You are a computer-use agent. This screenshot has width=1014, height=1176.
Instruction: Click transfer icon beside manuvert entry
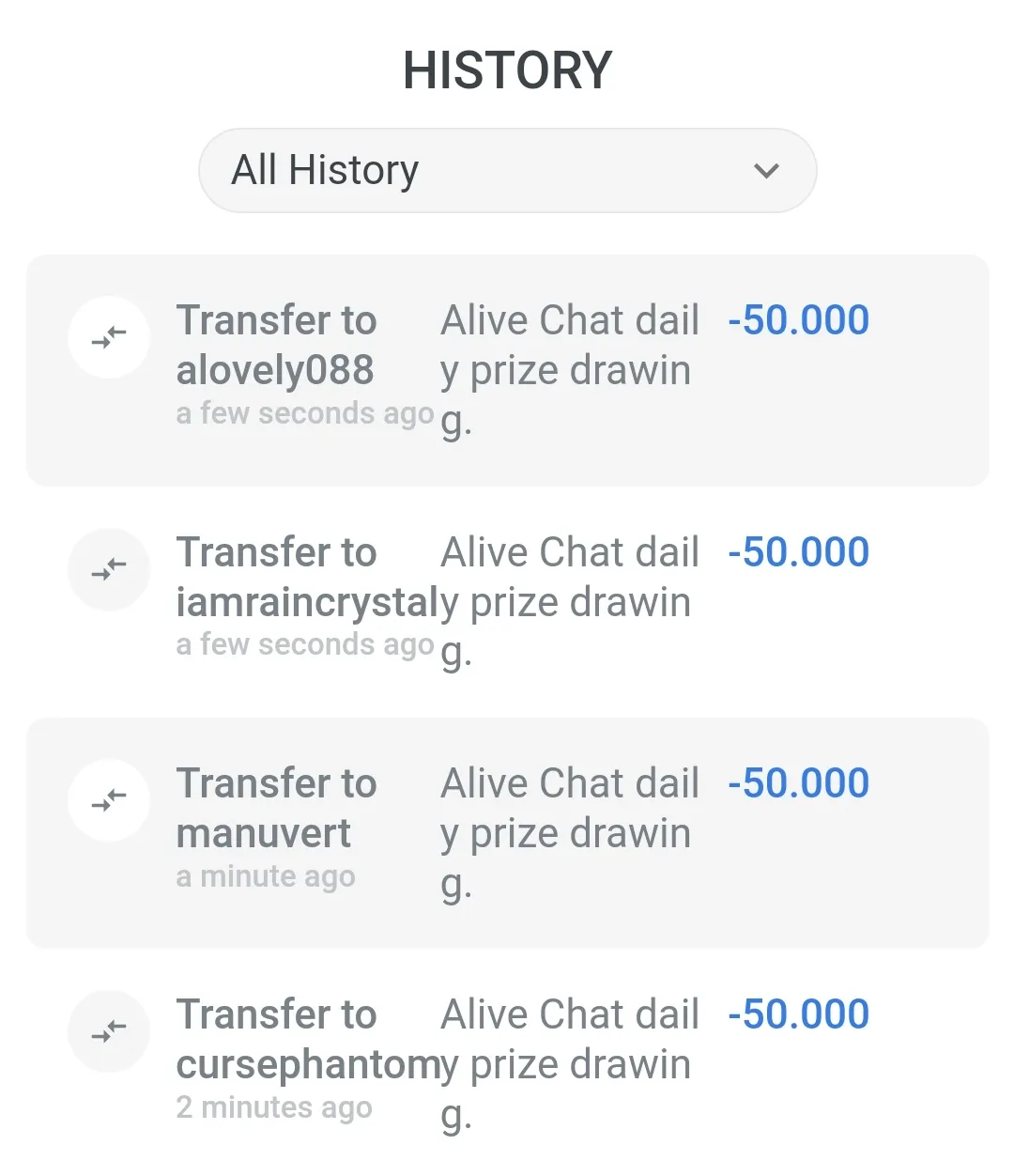[x=109, y=800]
